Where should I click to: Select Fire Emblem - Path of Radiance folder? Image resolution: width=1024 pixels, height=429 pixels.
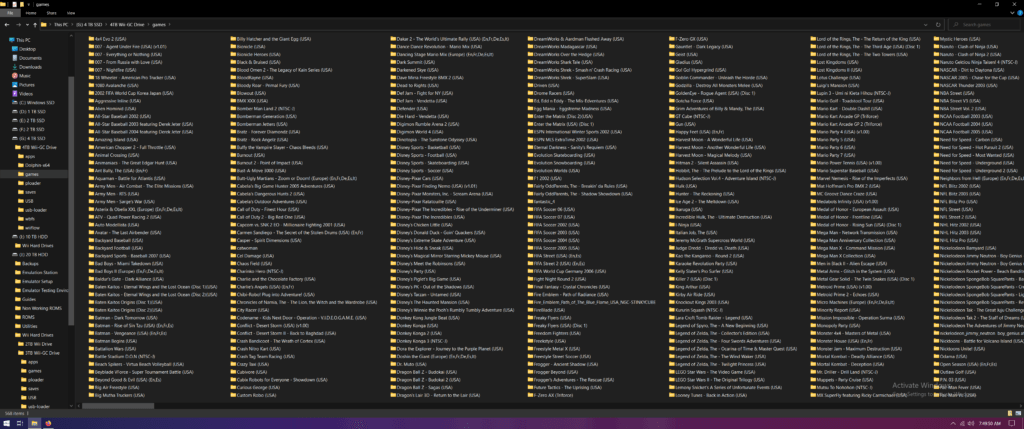click(x=569, y=294)
